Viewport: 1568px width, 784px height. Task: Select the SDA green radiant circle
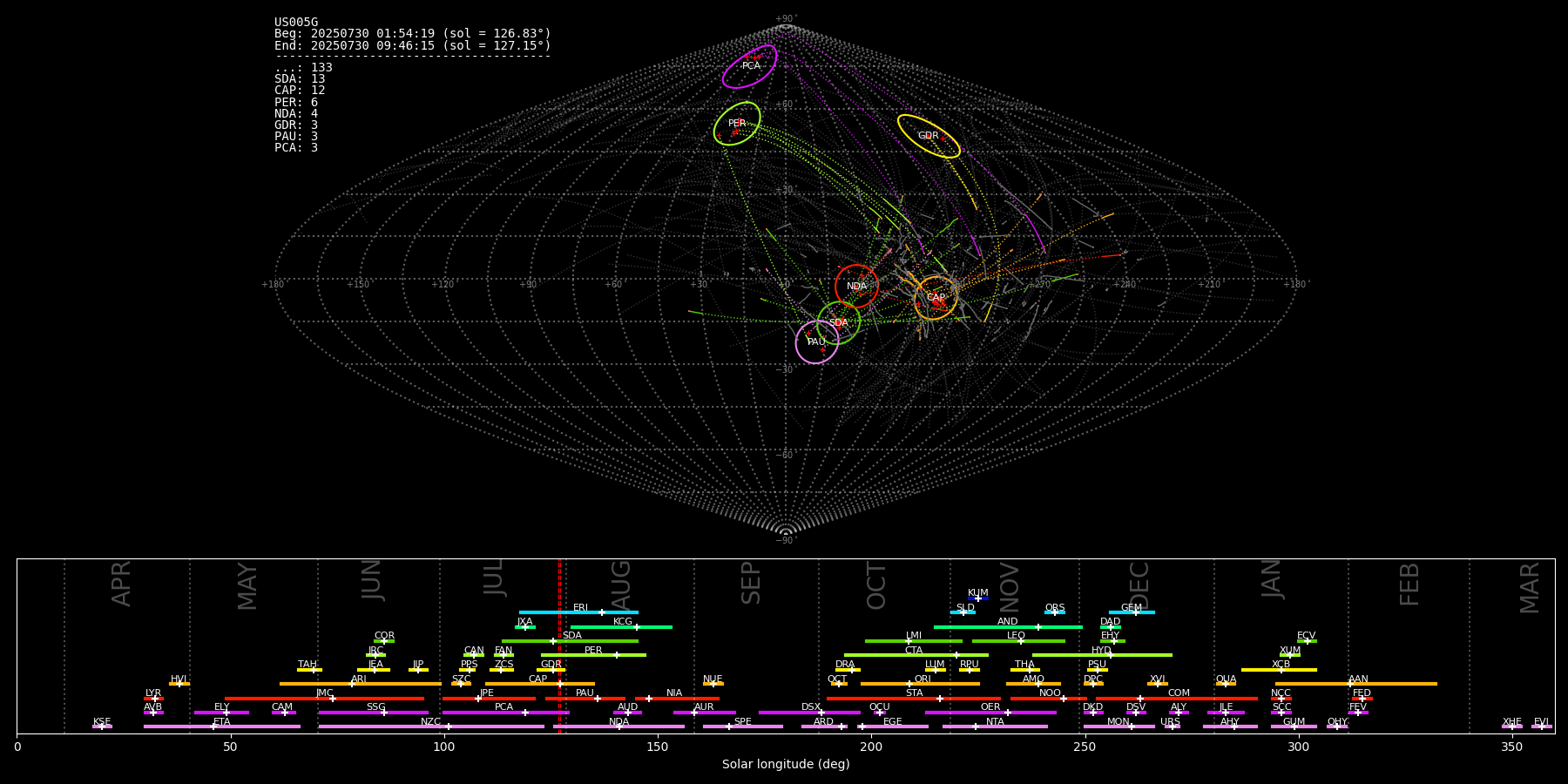pos(838,323)
